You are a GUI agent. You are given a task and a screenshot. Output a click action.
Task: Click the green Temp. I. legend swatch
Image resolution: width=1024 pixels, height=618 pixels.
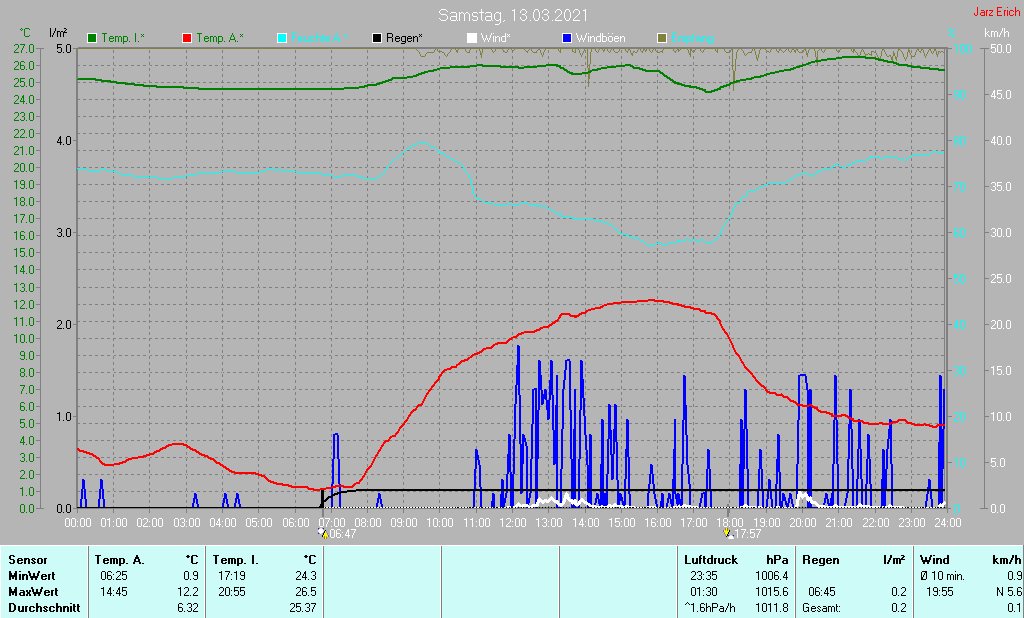pyautogui.click(x=92, y=39)
